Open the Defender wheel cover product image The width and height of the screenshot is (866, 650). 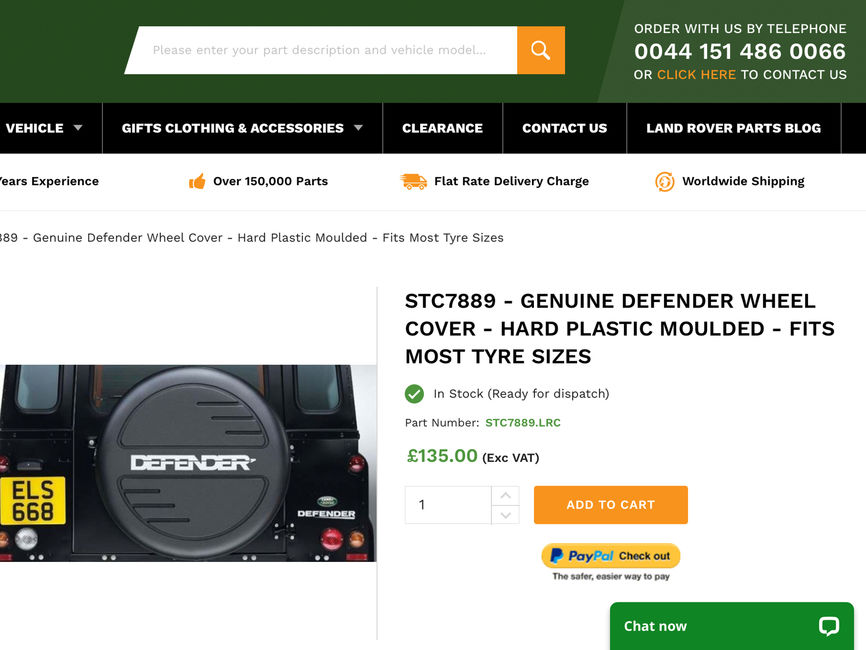point(188,463)
